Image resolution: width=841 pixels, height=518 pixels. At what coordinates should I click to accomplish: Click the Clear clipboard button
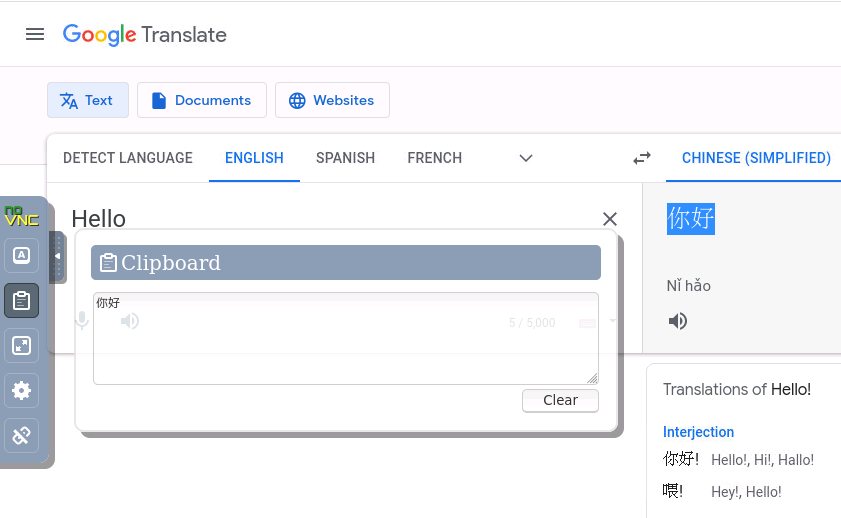click(560, 401)
